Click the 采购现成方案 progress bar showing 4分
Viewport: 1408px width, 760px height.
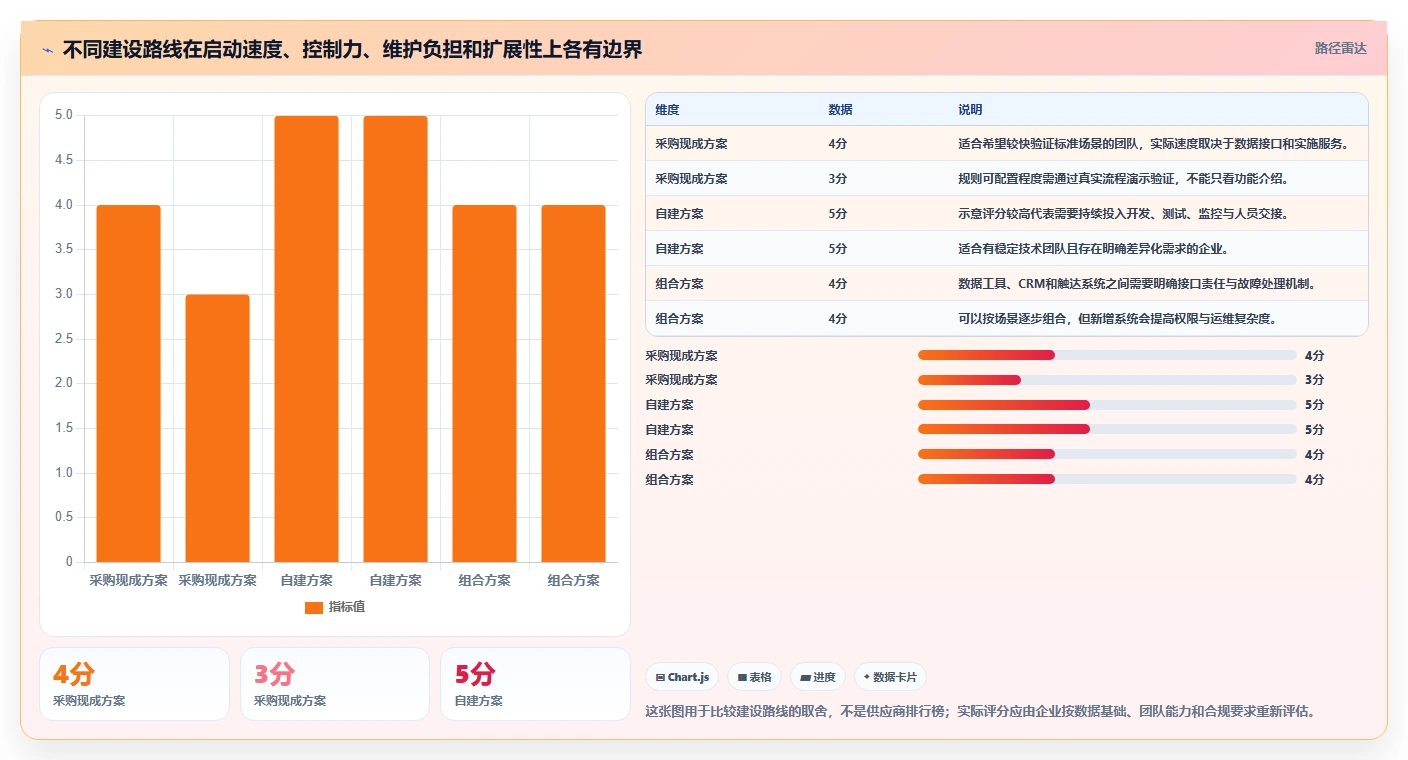1107,355
